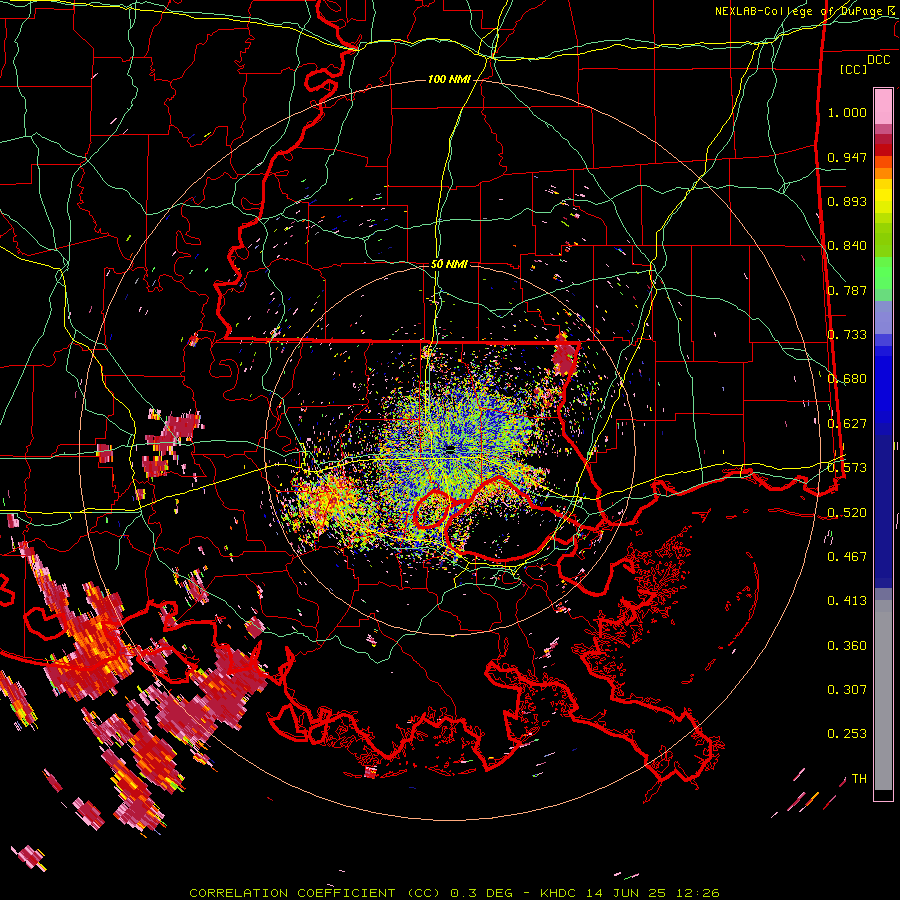900x900 pixels.
Task: Select the 0.413 legend value
Action: pos(847,601)
